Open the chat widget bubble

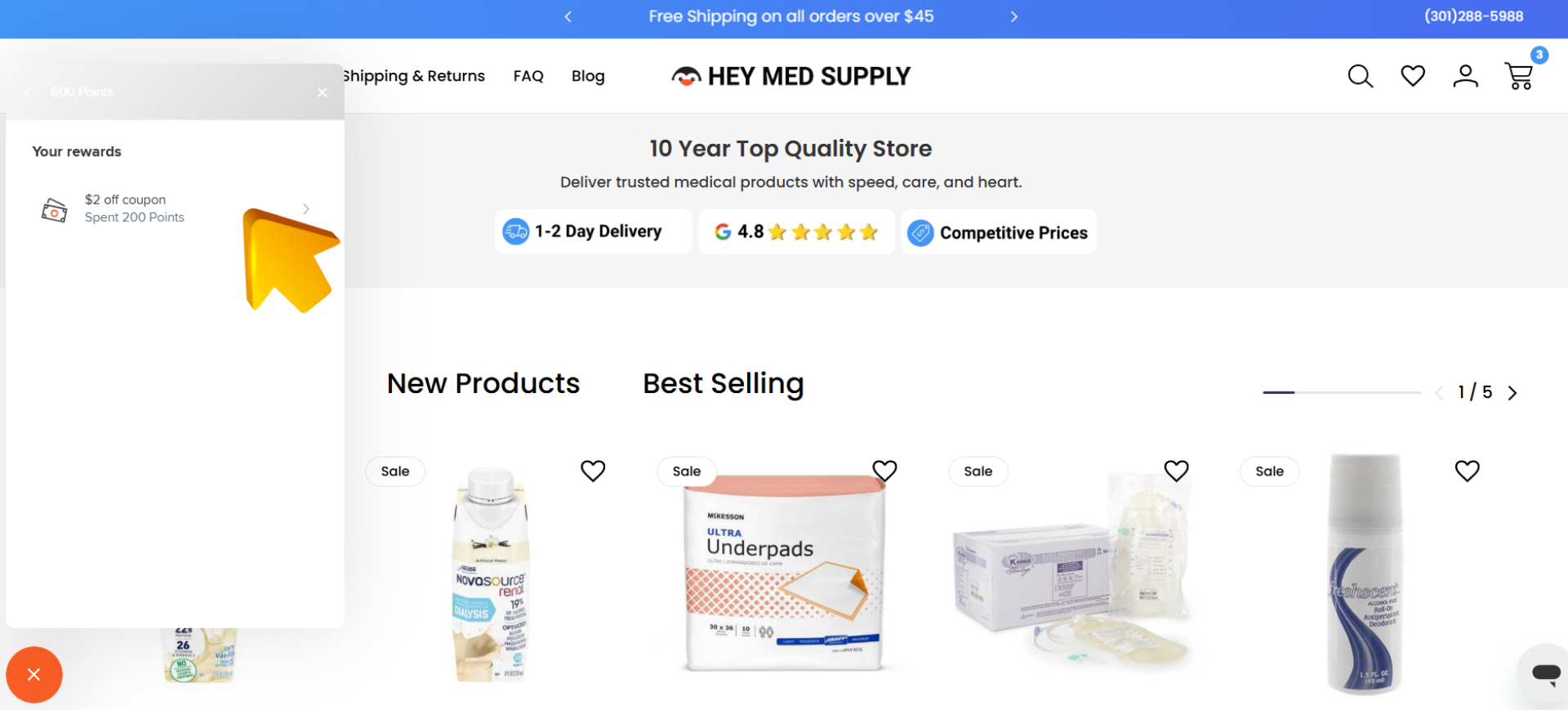(1543, 673)
